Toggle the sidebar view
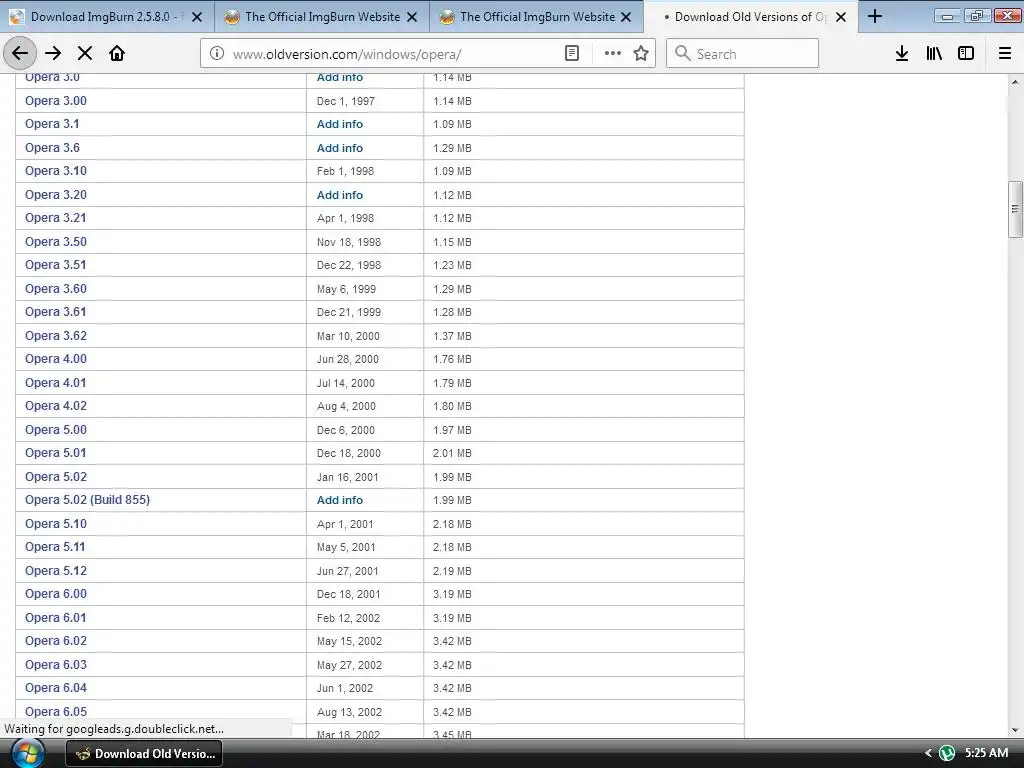Screen dimensions: 1024x768 pos(966,54)
